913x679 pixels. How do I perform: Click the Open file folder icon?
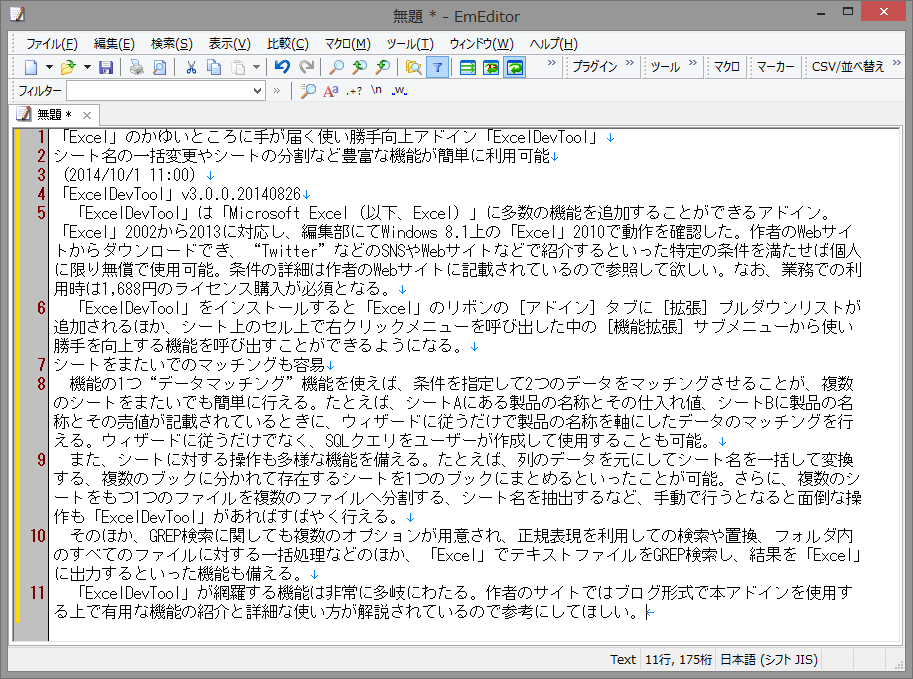pyautogui.click(x=68, y=68)
